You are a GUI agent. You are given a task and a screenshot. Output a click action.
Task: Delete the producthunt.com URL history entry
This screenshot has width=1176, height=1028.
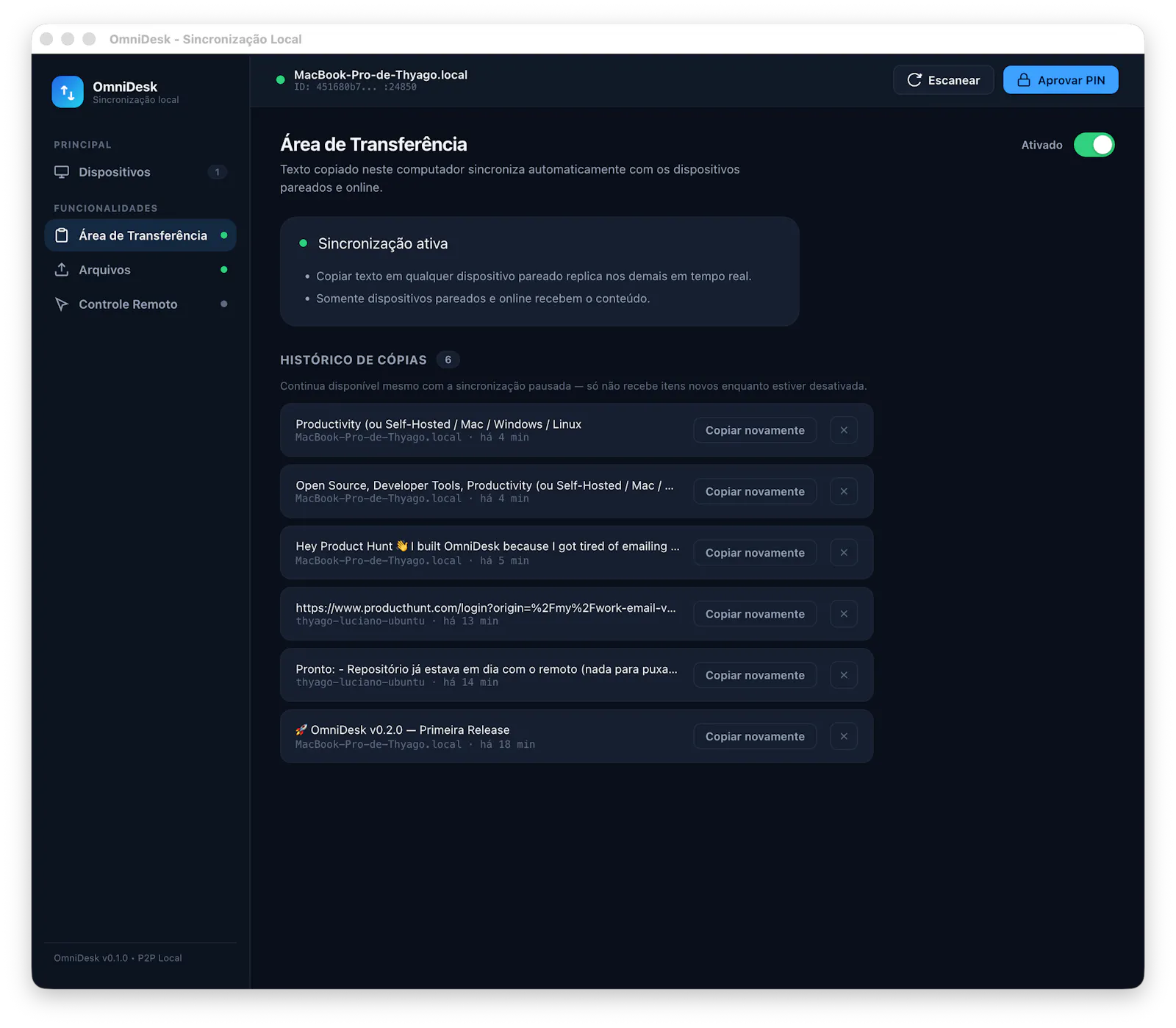844,614
